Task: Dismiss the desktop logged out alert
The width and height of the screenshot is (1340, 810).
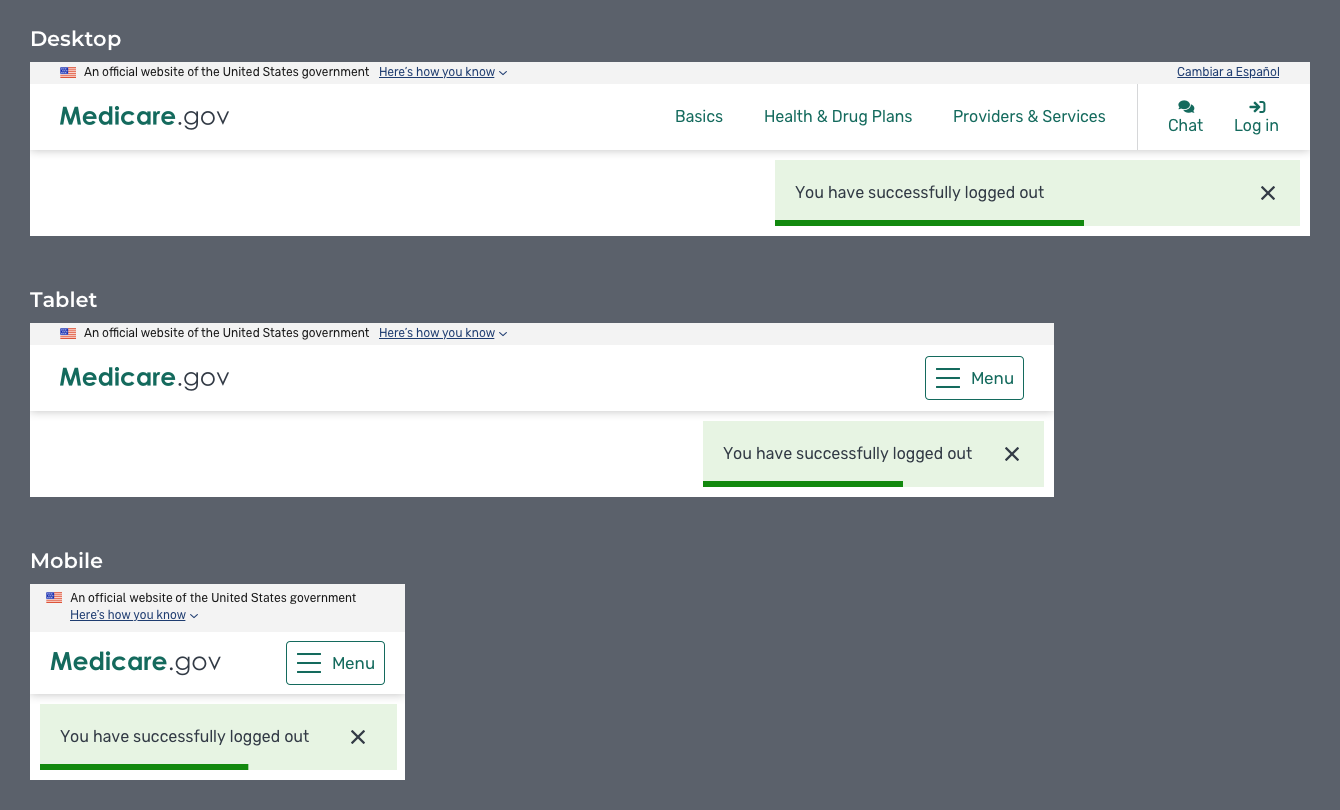Action: coord(1267,193)
